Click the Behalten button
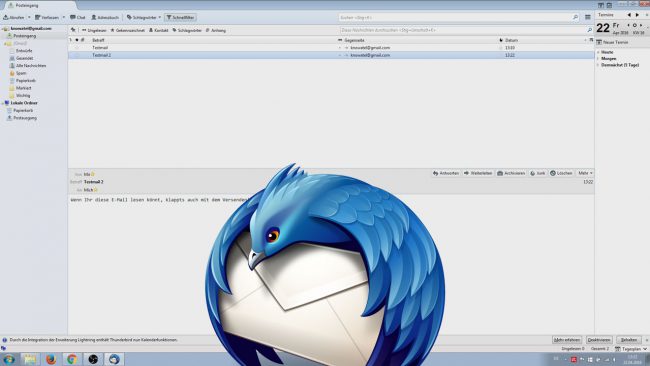The image size is (650, 366). (628, 340)
